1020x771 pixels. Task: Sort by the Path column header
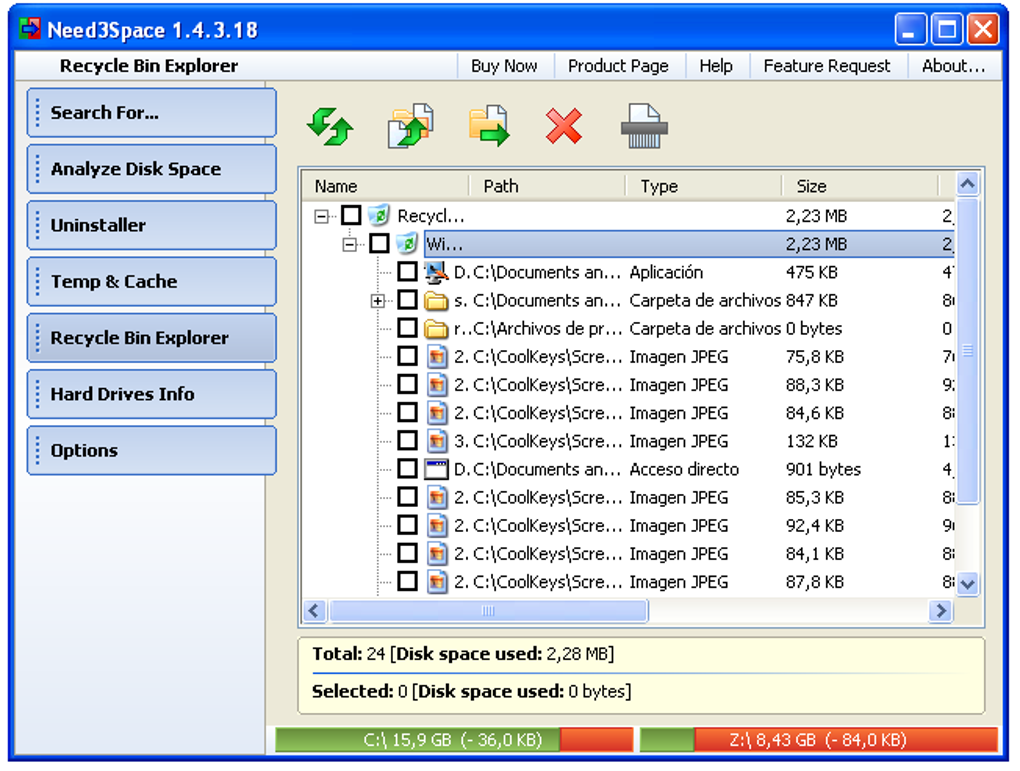[x=547, y=186]
